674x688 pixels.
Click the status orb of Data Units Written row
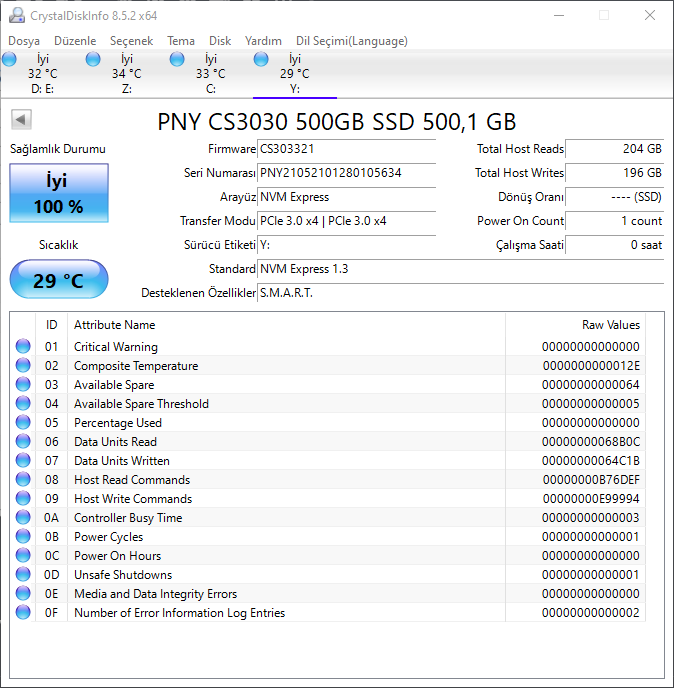point(23,460)
